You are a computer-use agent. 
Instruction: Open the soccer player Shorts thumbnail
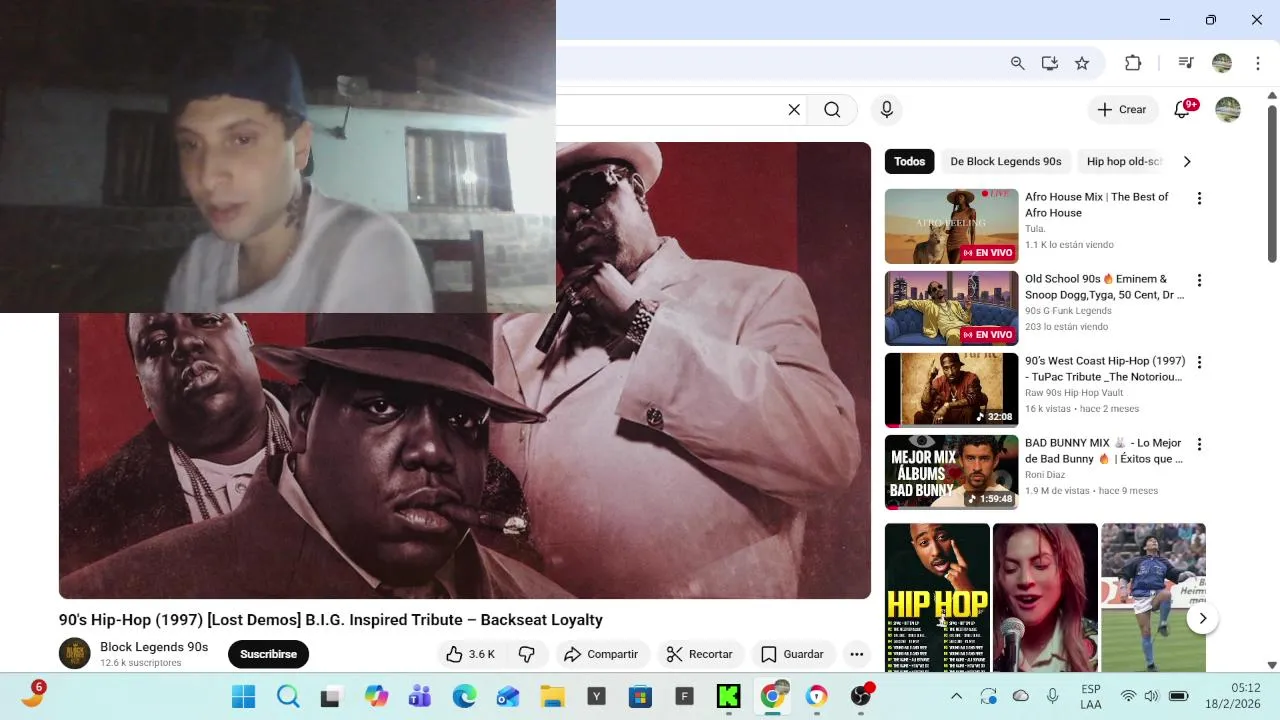1153,597
